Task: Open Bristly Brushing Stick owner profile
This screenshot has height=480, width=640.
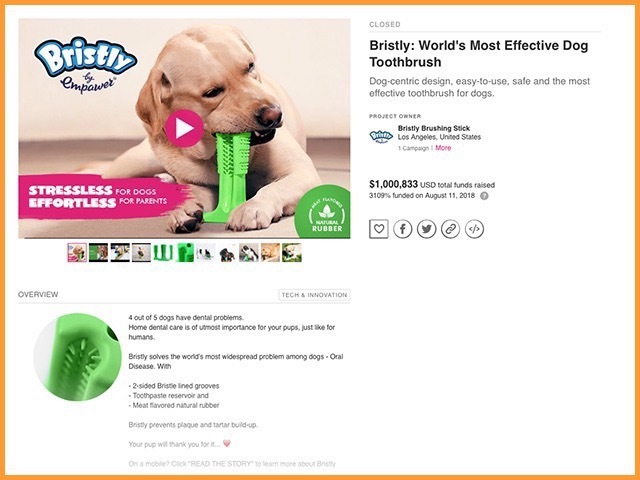Action: tap(434, 128)
